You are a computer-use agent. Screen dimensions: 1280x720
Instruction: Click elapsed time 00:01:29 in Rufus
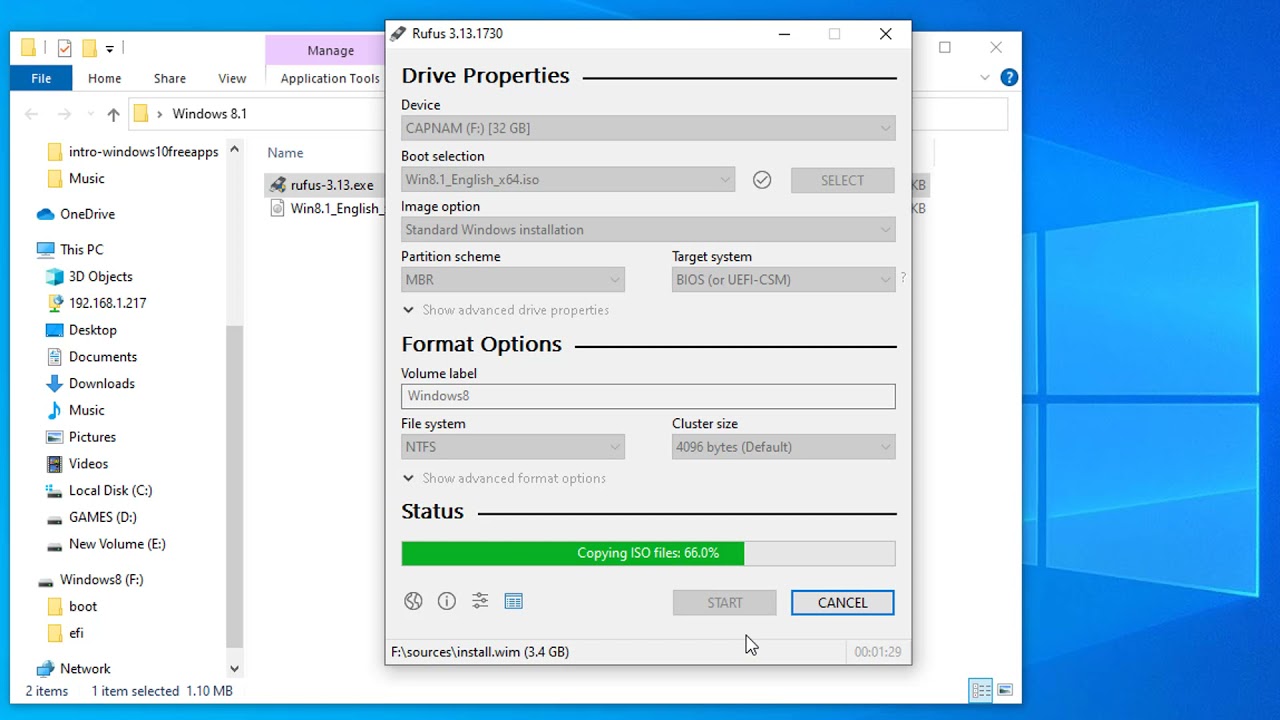[x=877, y=652]
